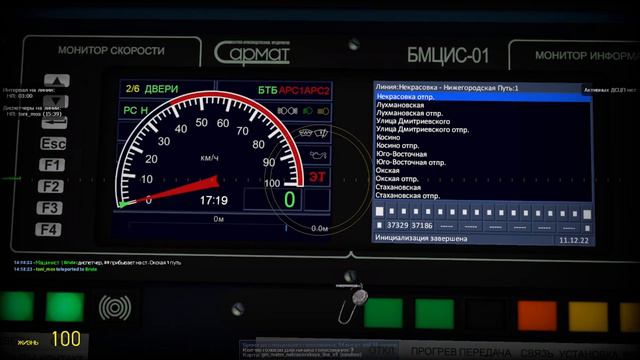Click the F4 key on the console
This screenshot has height=360, width=640.
(49, 229)
